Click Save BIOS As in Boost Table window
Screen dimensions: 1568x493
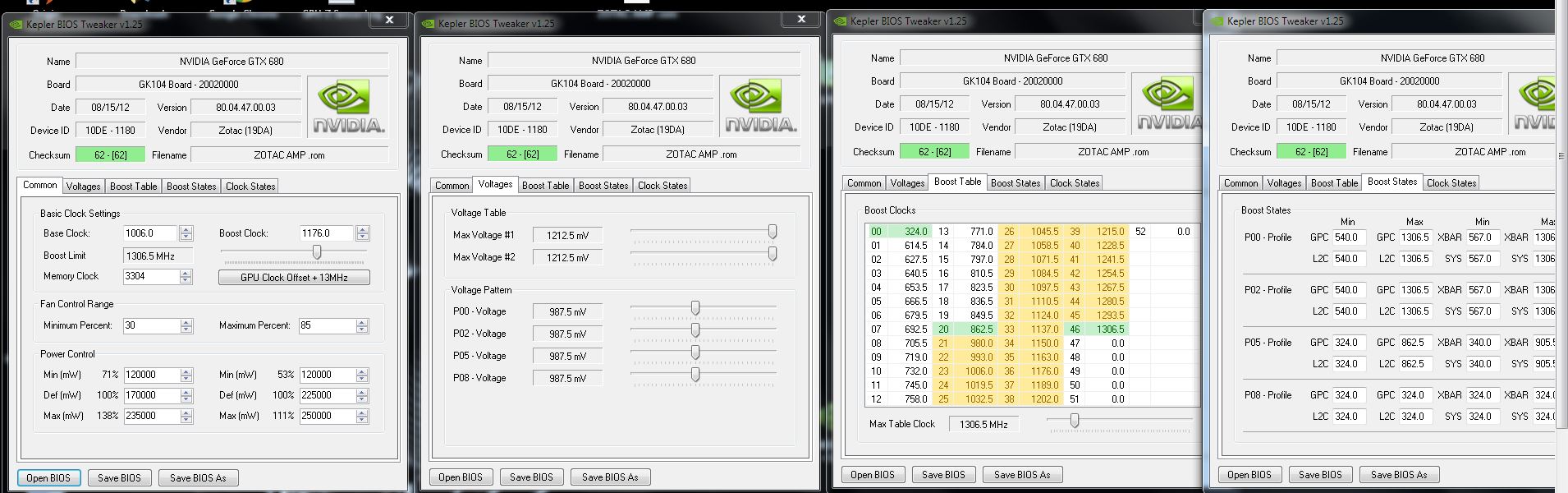tap(1022, 474)
